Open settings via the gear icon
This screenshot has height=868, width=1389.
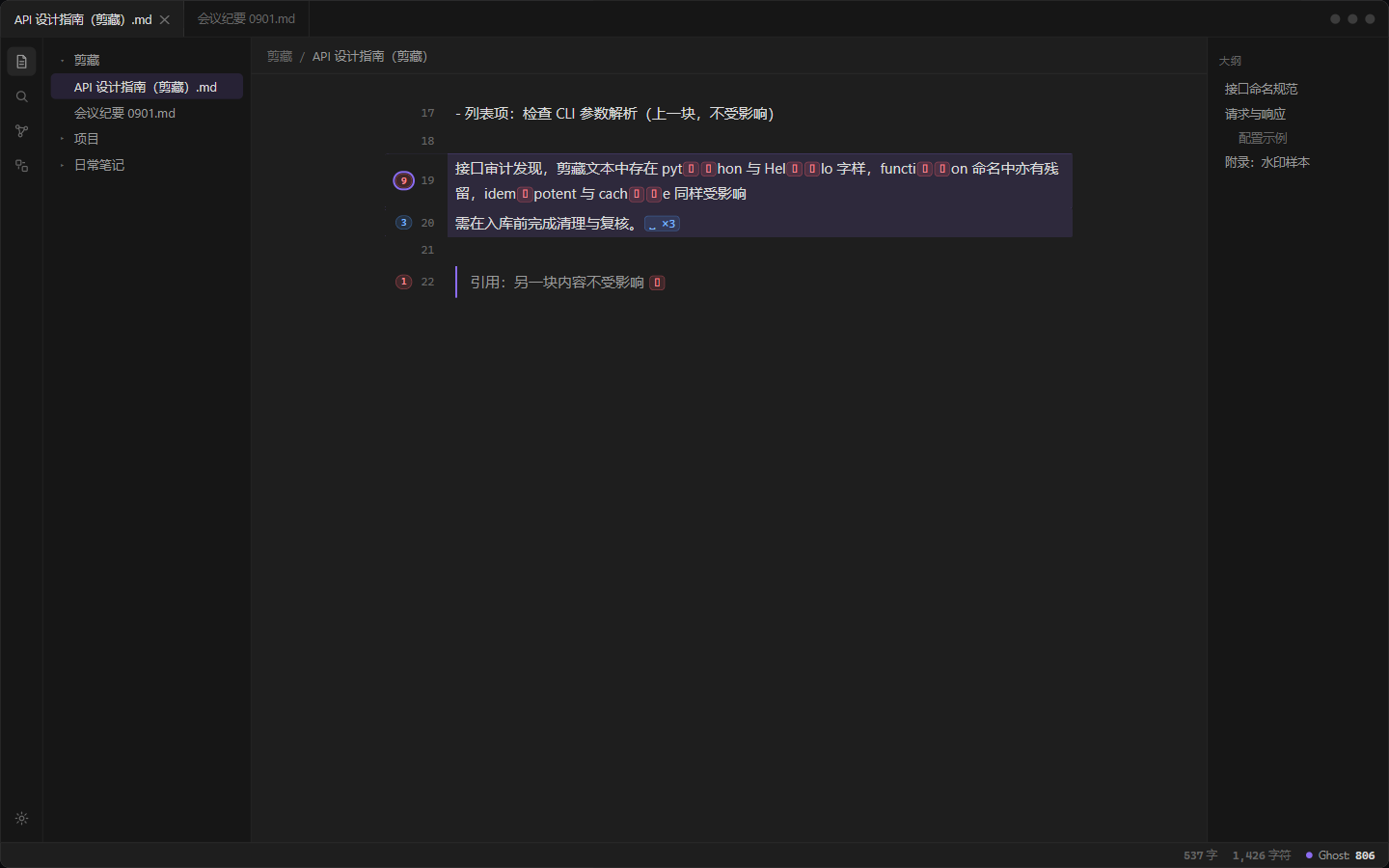tap(21, 819)
